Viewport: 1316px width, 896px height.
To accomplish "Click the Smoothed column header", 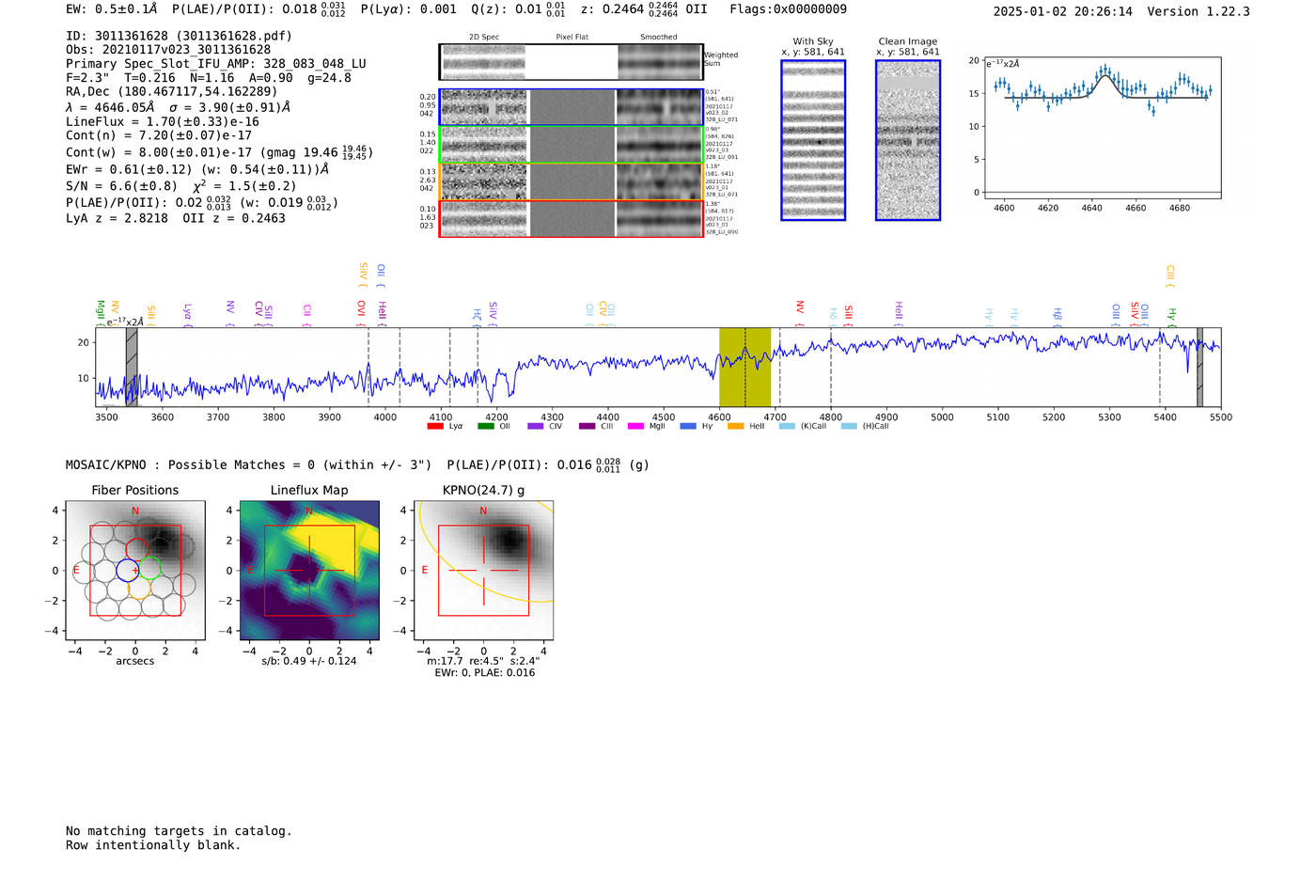I will pos(658,38).
